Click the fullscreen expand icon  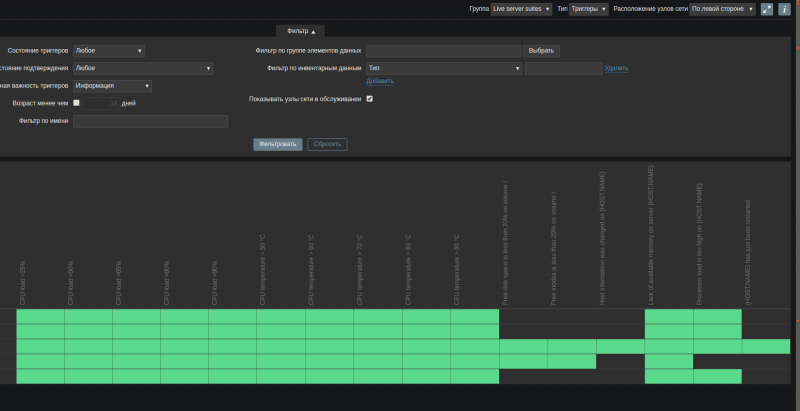tap(767, 9)
